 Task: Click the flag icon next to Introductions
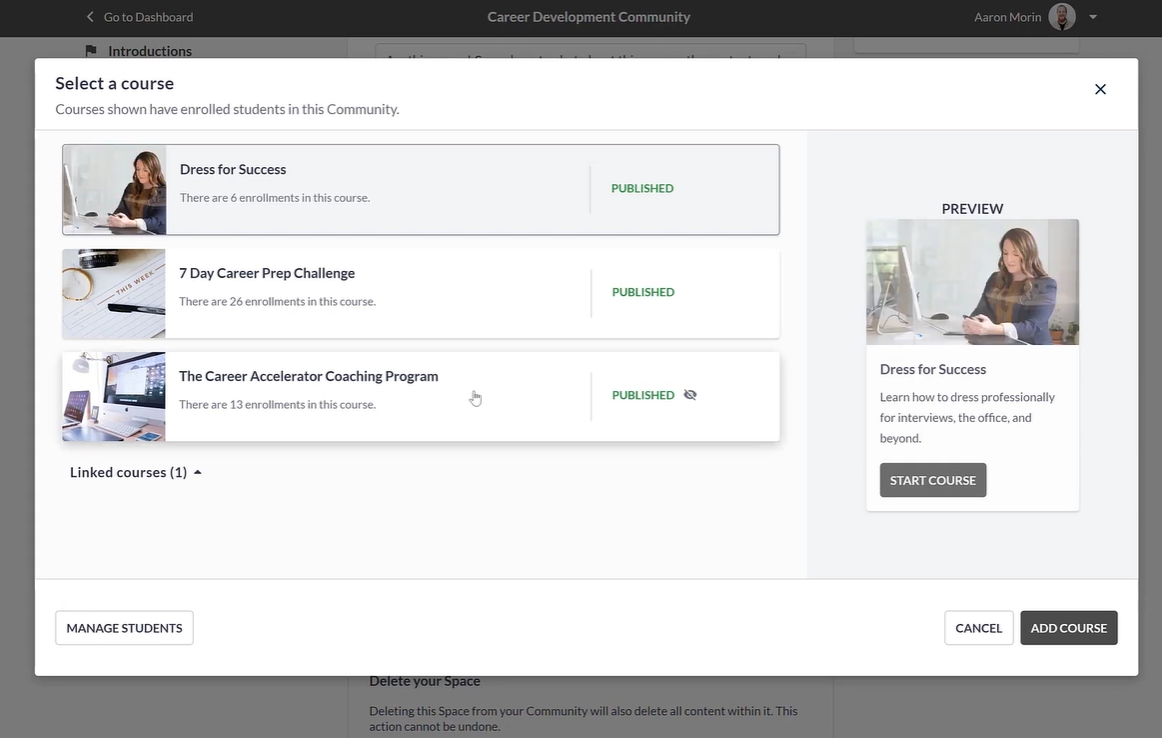coord(91,51)
